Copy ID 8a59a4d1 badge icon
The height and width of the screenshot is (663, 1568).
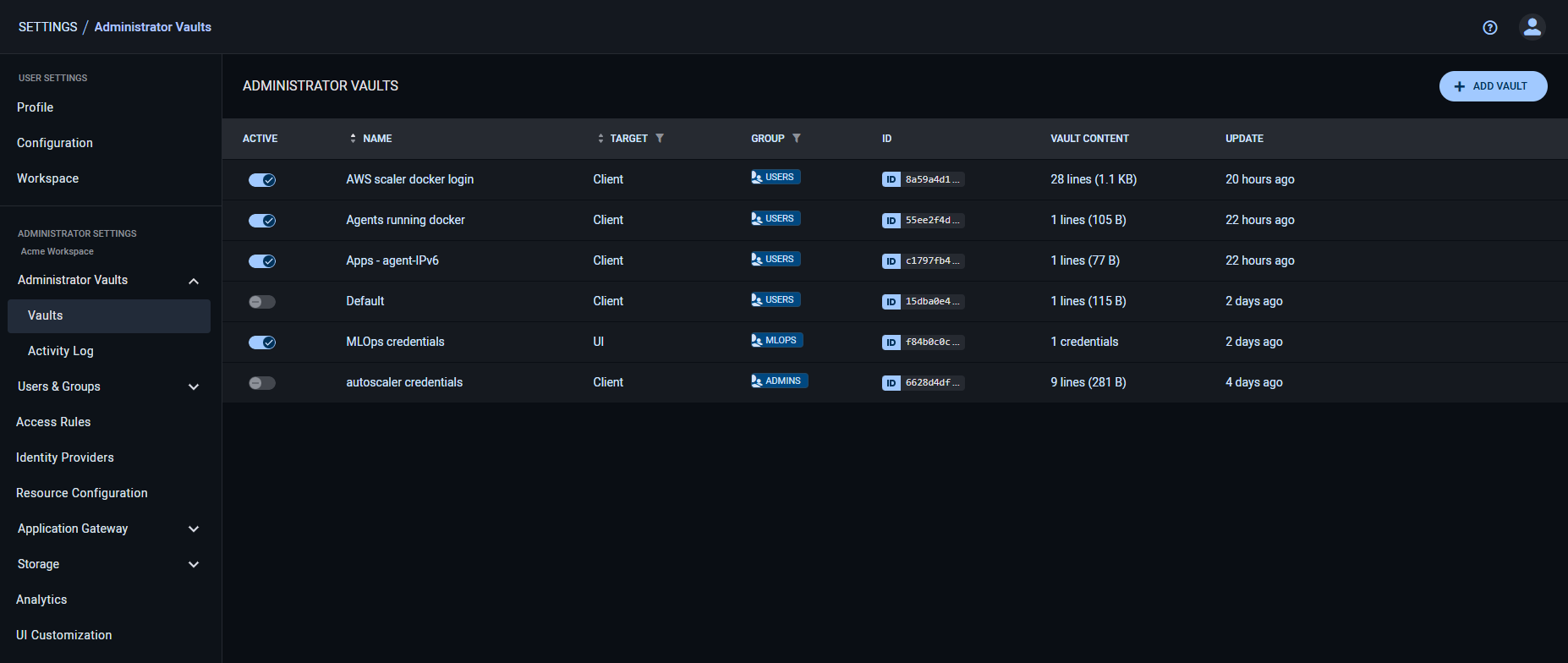point(891,179)
